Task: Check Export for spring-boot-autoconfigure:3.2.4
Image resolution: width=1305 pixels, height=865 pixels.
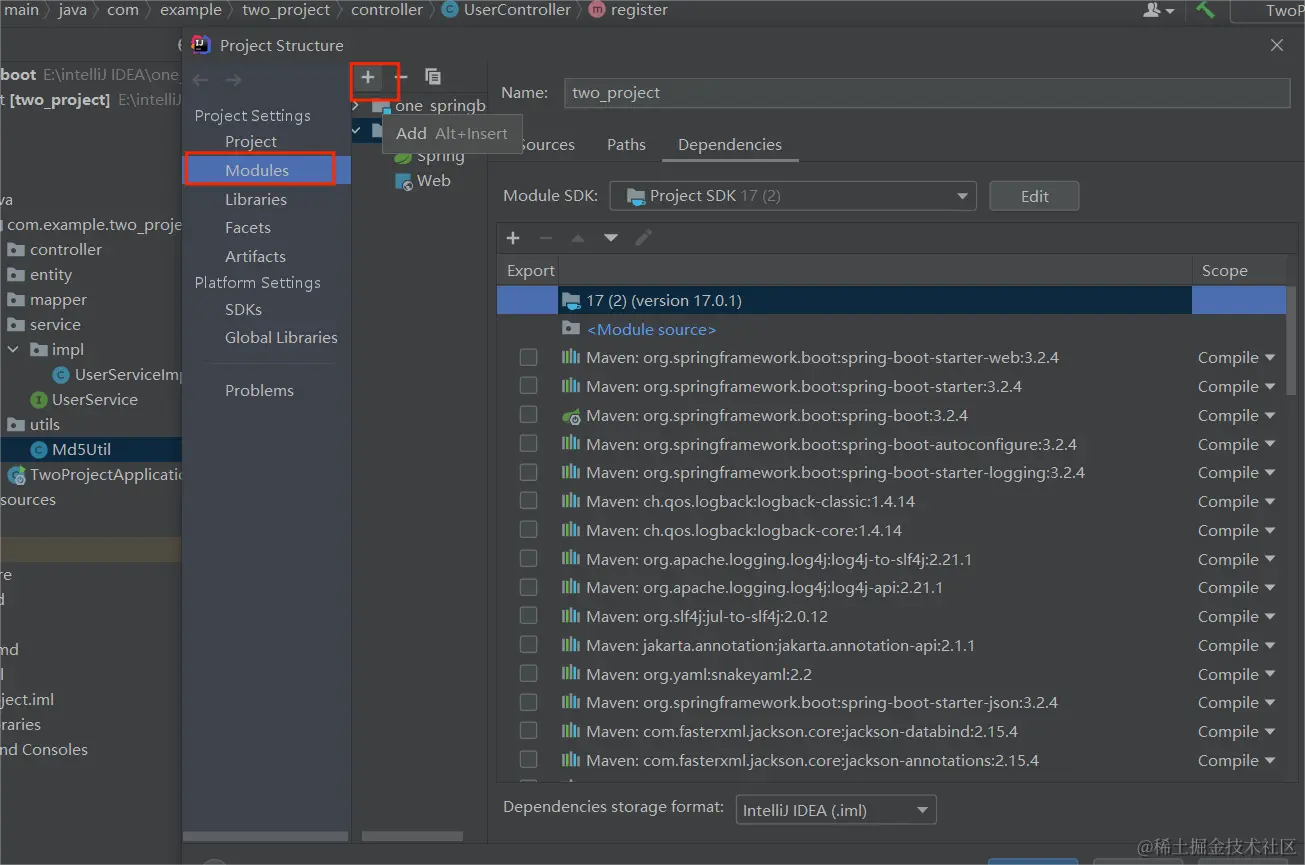Action: tap(528, 444)
